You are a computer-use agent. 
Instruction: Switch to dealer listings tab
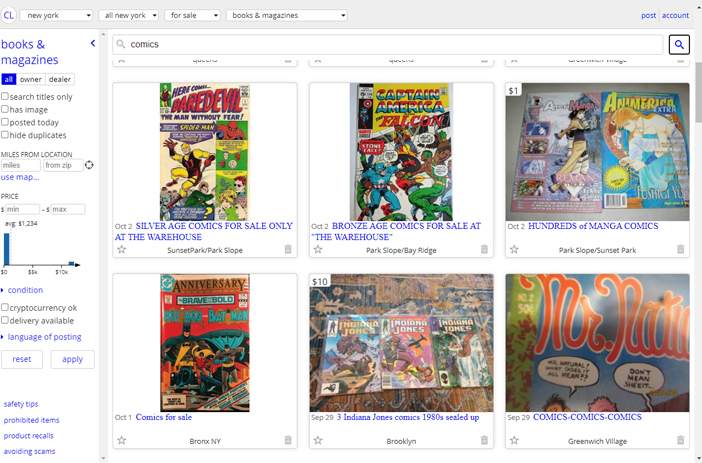coord(60,79)
